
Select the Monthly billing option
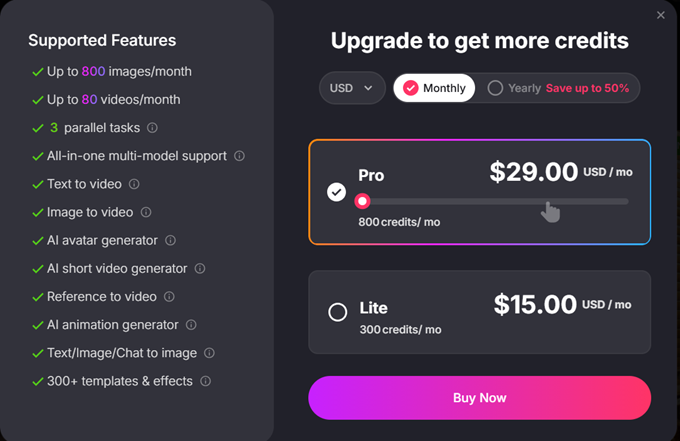coord(433,88)
